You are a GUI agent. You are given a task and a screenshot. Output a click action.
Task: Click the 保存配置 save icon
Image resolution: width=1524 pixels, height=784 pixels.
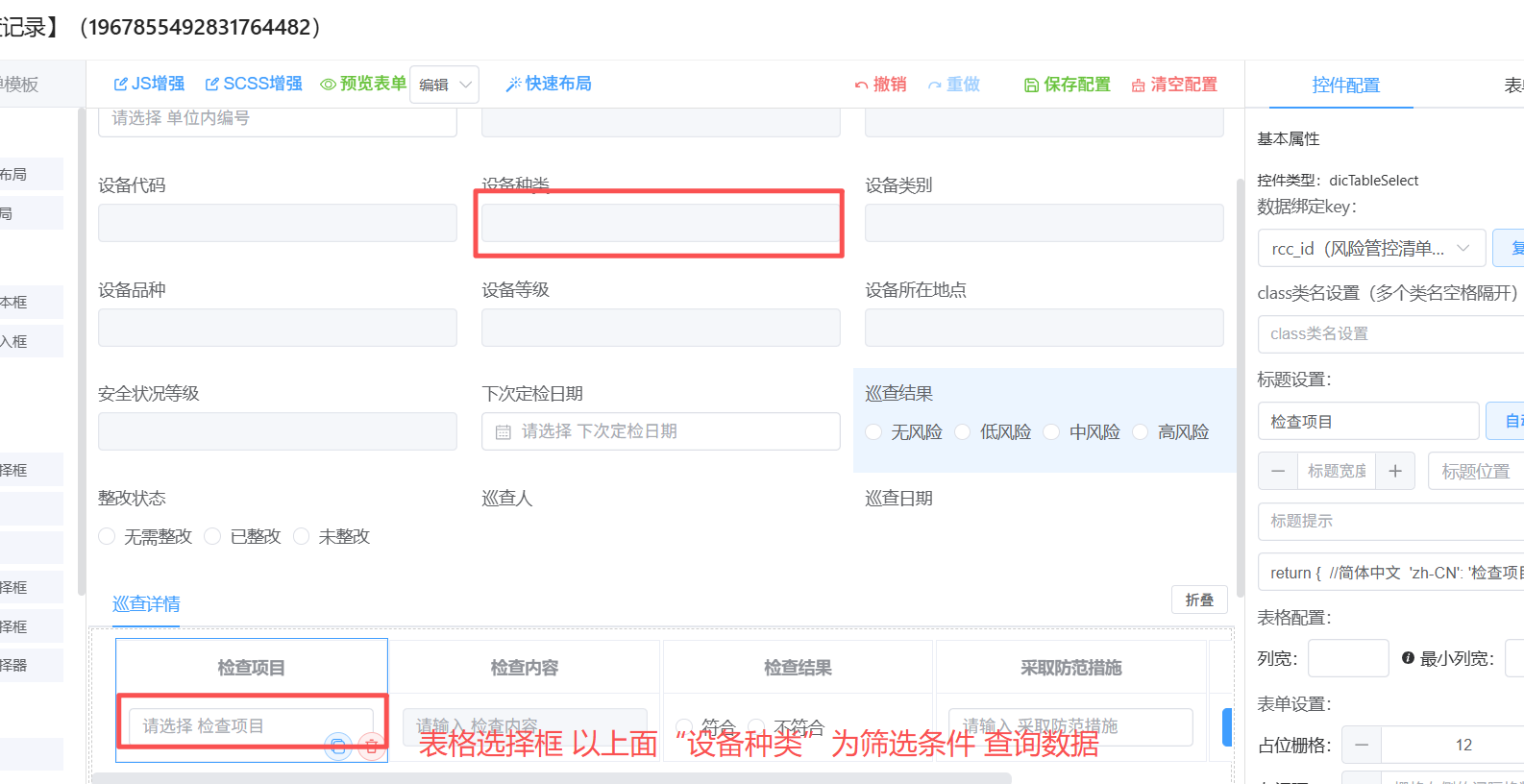[1031, 86]
